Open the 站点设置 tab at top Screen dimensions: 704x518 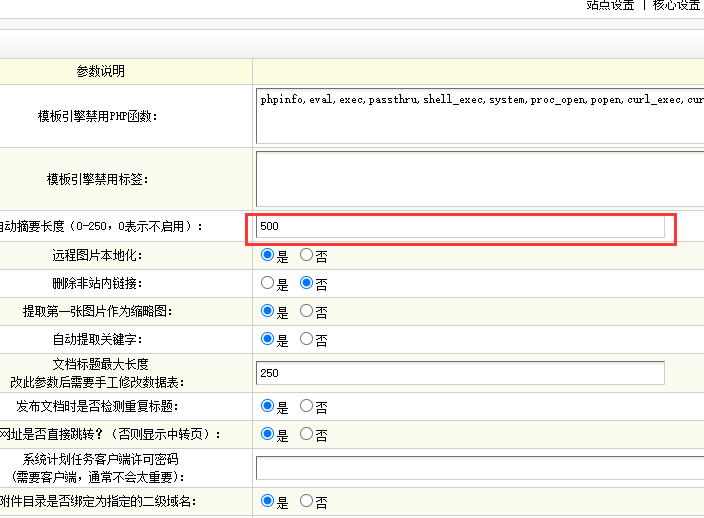(610, 5)
